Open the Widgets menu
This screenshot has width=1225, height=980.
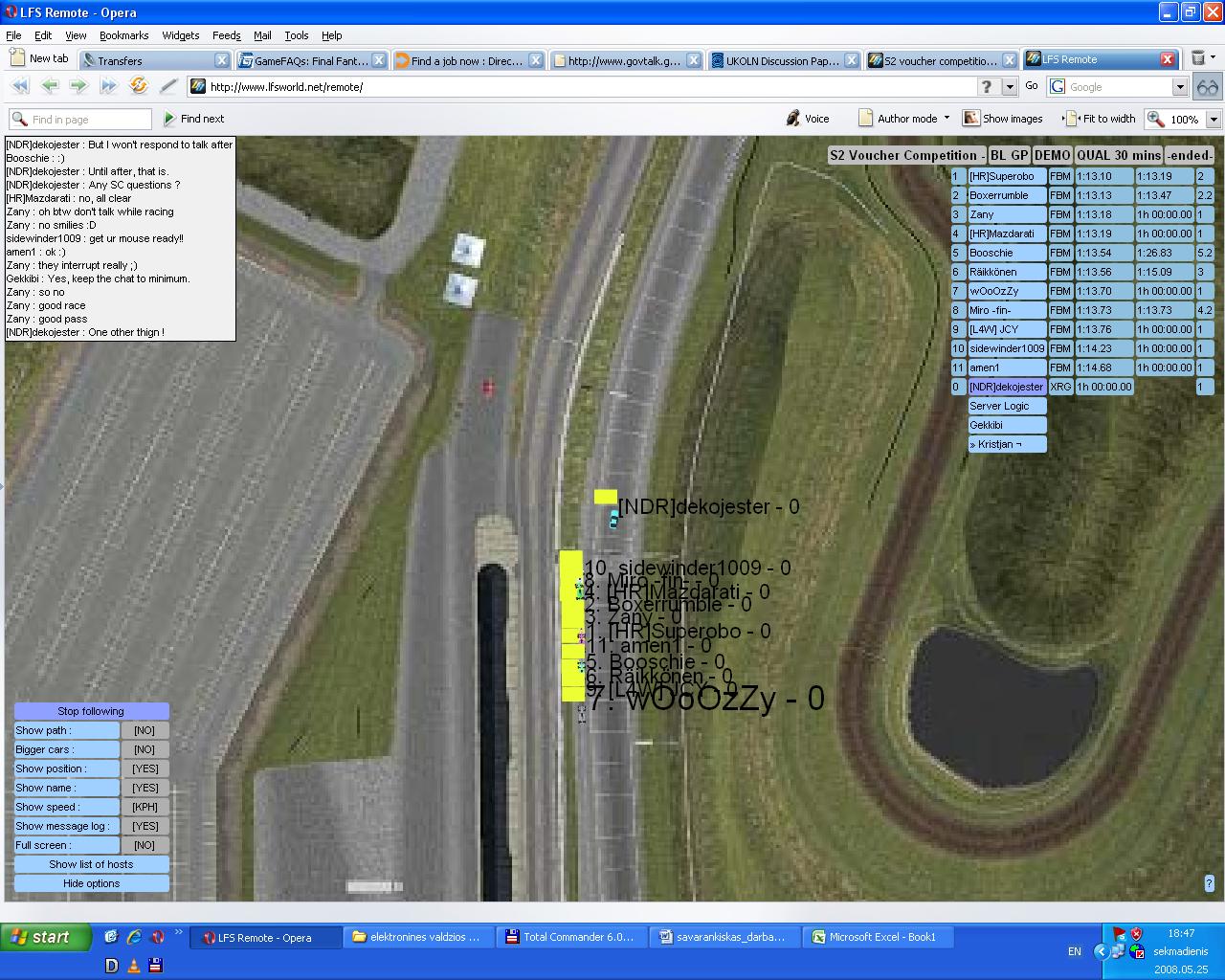point(181,35)
